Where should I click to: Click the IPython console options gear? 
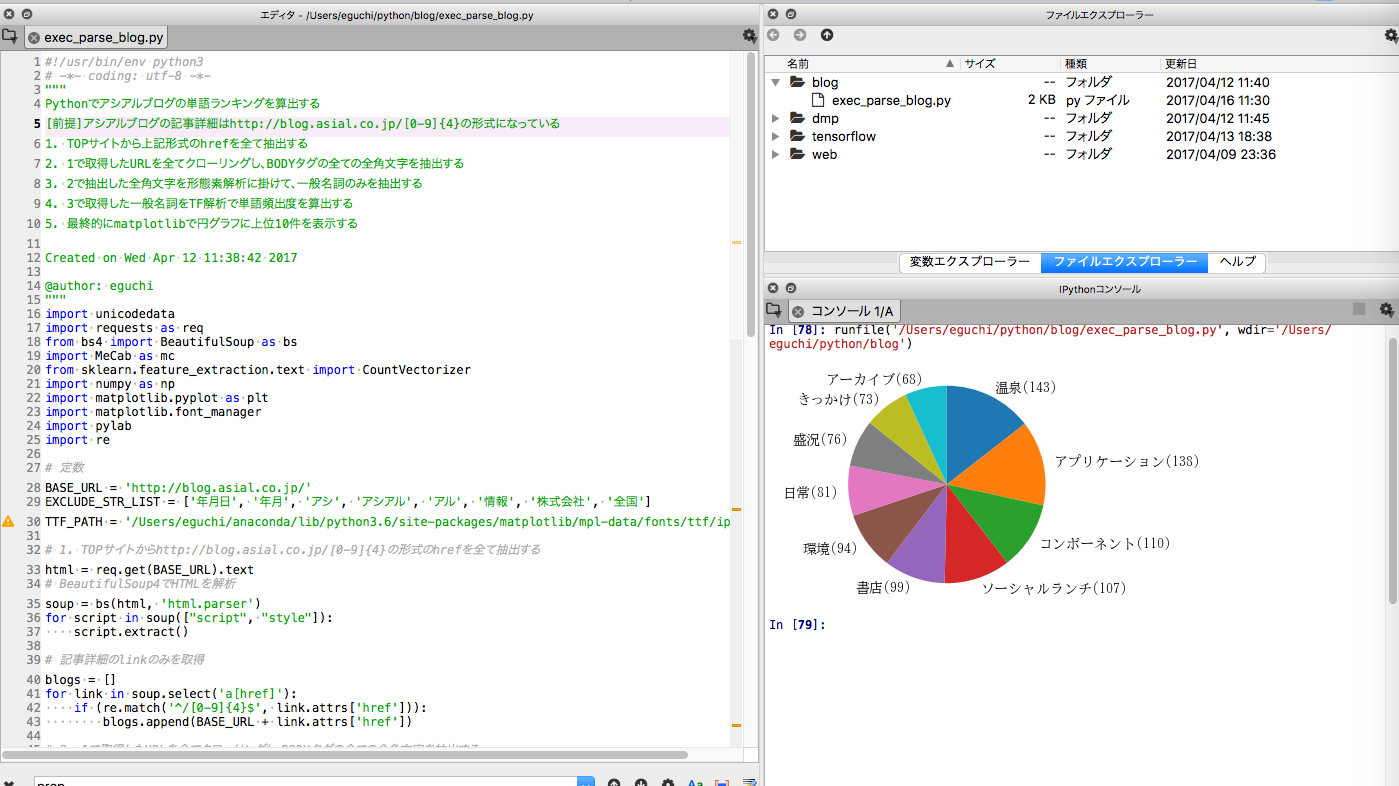[1387, 310]
